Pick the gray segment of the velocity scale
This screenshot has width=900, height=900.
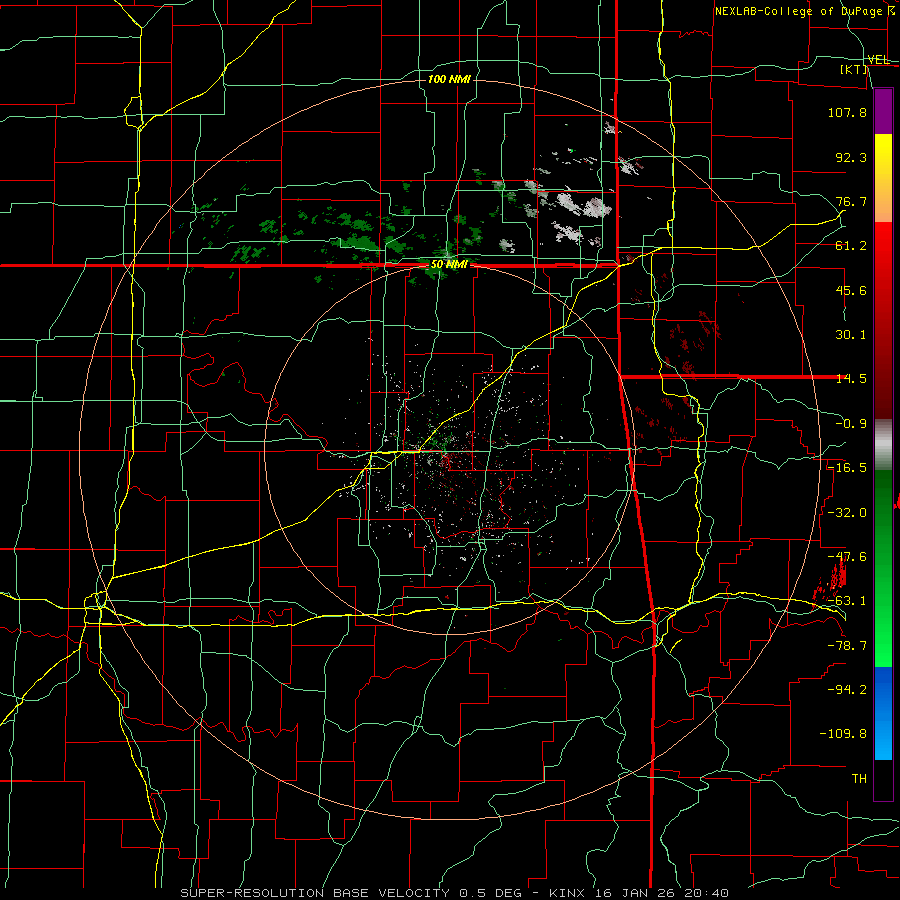coord(883,445)
